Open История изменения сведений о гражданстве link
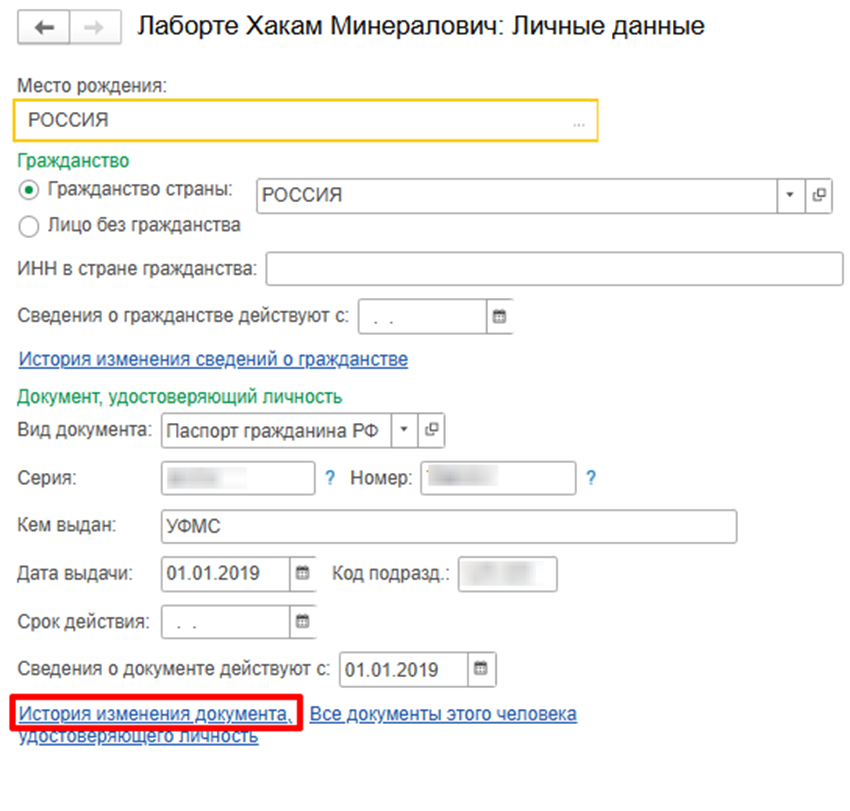The width and height of the screenshot is (850, 811). [x=212, y=359]
